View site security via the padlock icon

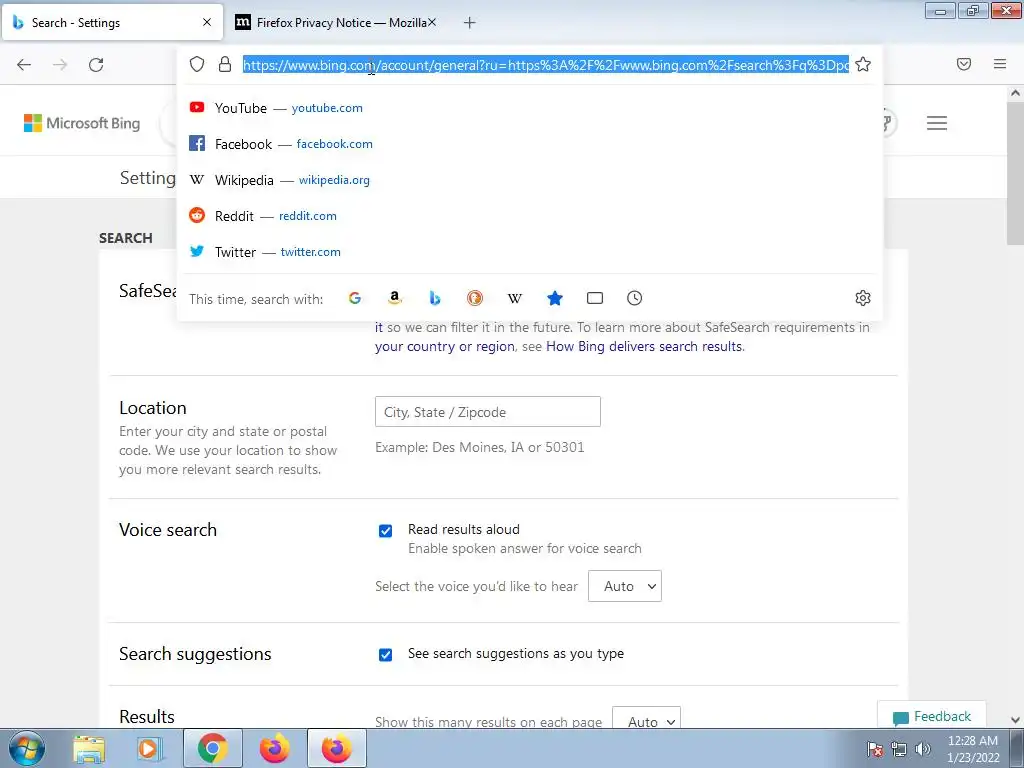(x=225, y=64)
